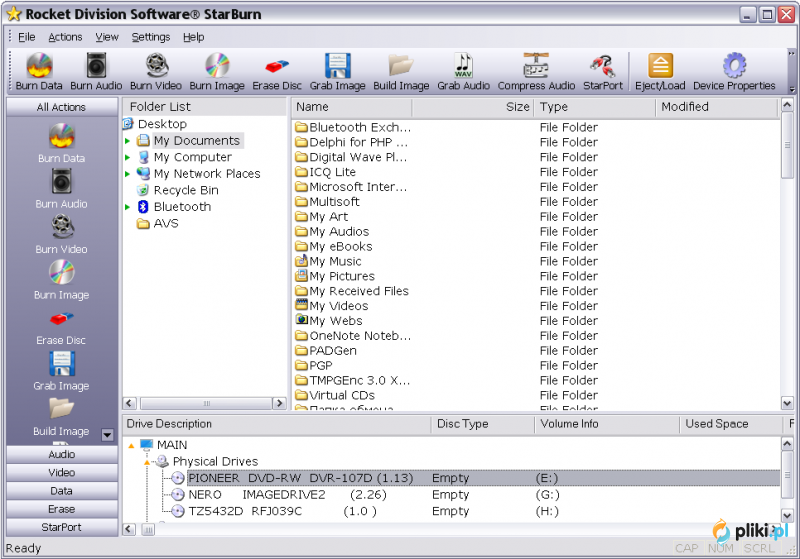Switch to Data sidebar group

62,491
